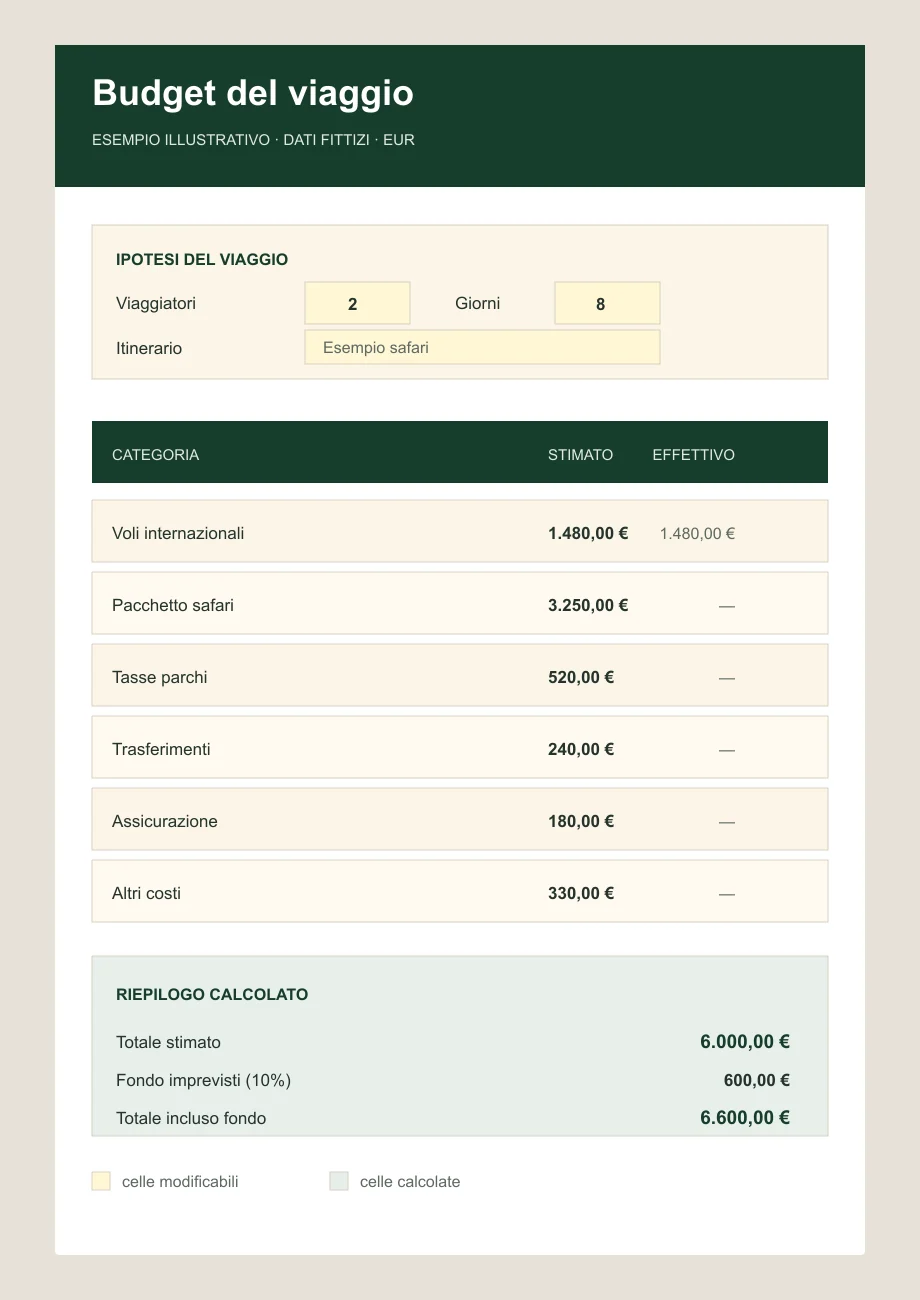Screen dimensions: 920x1300
Task: Select the Tasse parchi row label
Action: coord(160,677)
